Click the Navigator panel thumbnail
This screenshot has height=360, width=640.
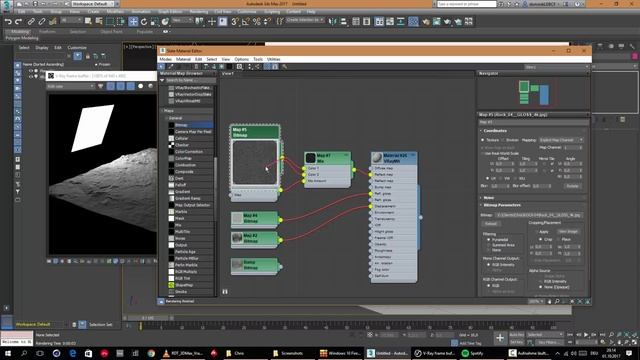(x=533, y=93)
